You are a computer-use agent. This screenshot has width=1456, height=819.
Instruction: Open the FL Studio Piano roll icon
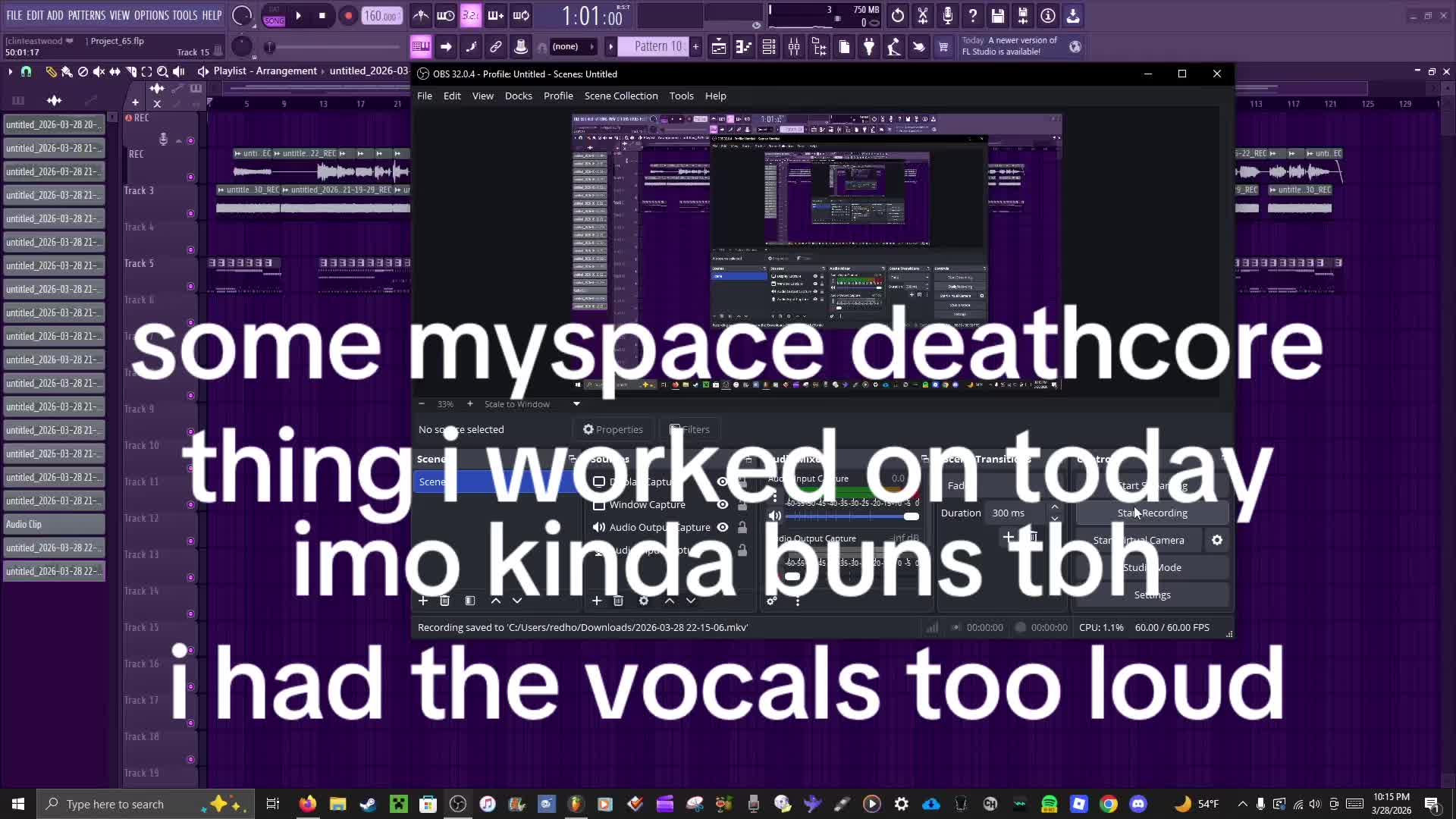(x=744, y=47)
